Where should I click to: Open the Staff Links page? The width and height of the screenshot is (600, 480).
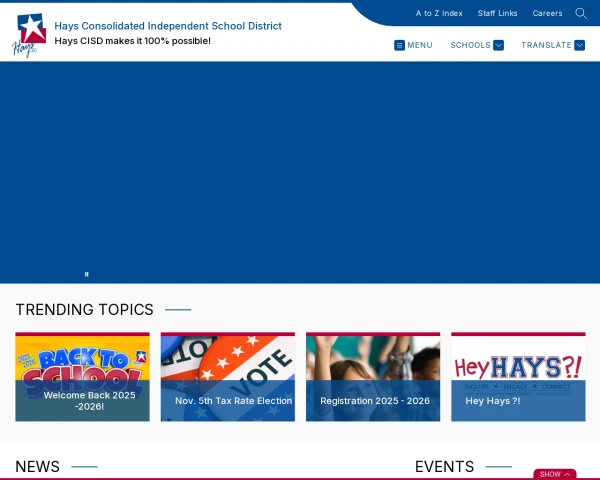click(x=497, y=13)
